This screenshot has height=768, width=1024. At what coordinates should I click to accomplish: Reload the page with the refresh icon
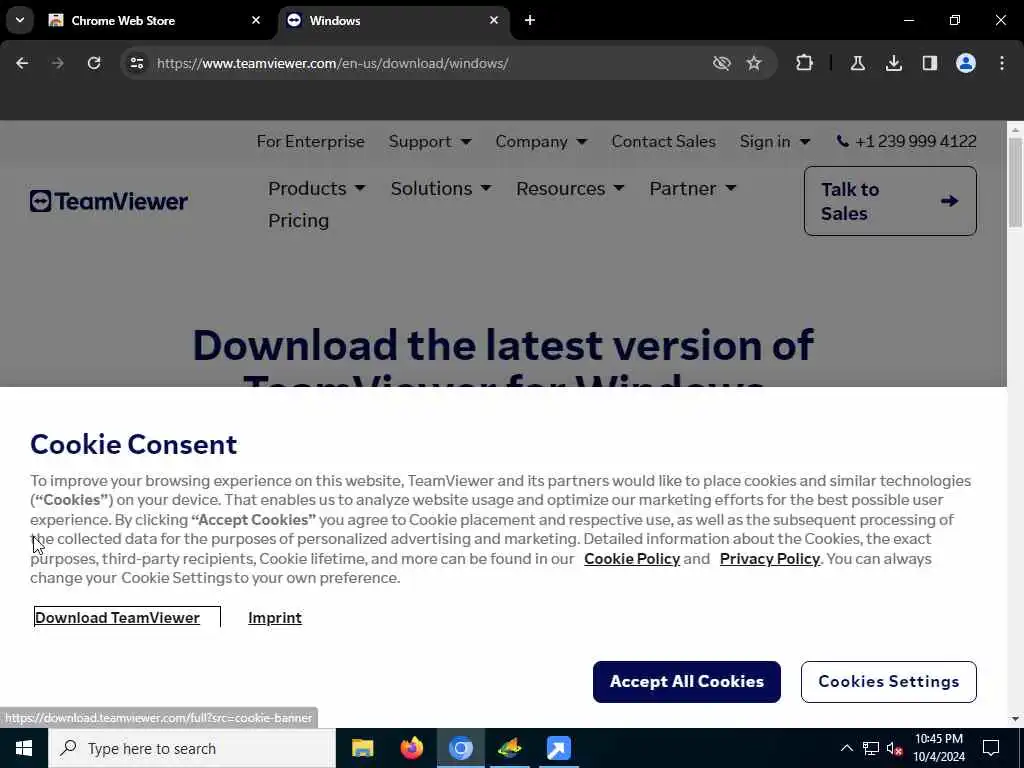coord(94,63)
